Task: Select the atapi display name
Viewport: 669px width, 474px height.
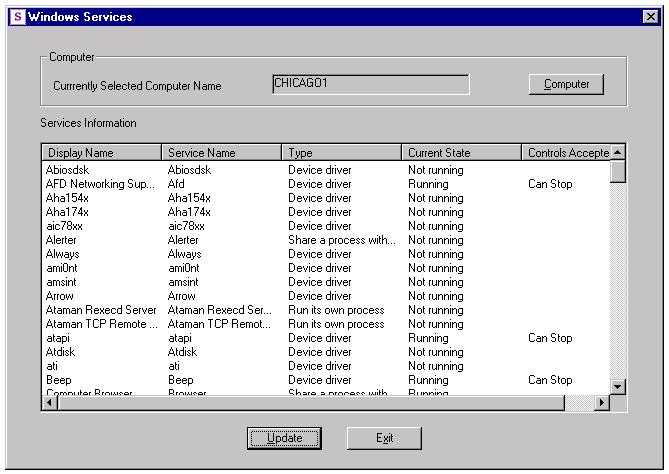Action: 58,338
